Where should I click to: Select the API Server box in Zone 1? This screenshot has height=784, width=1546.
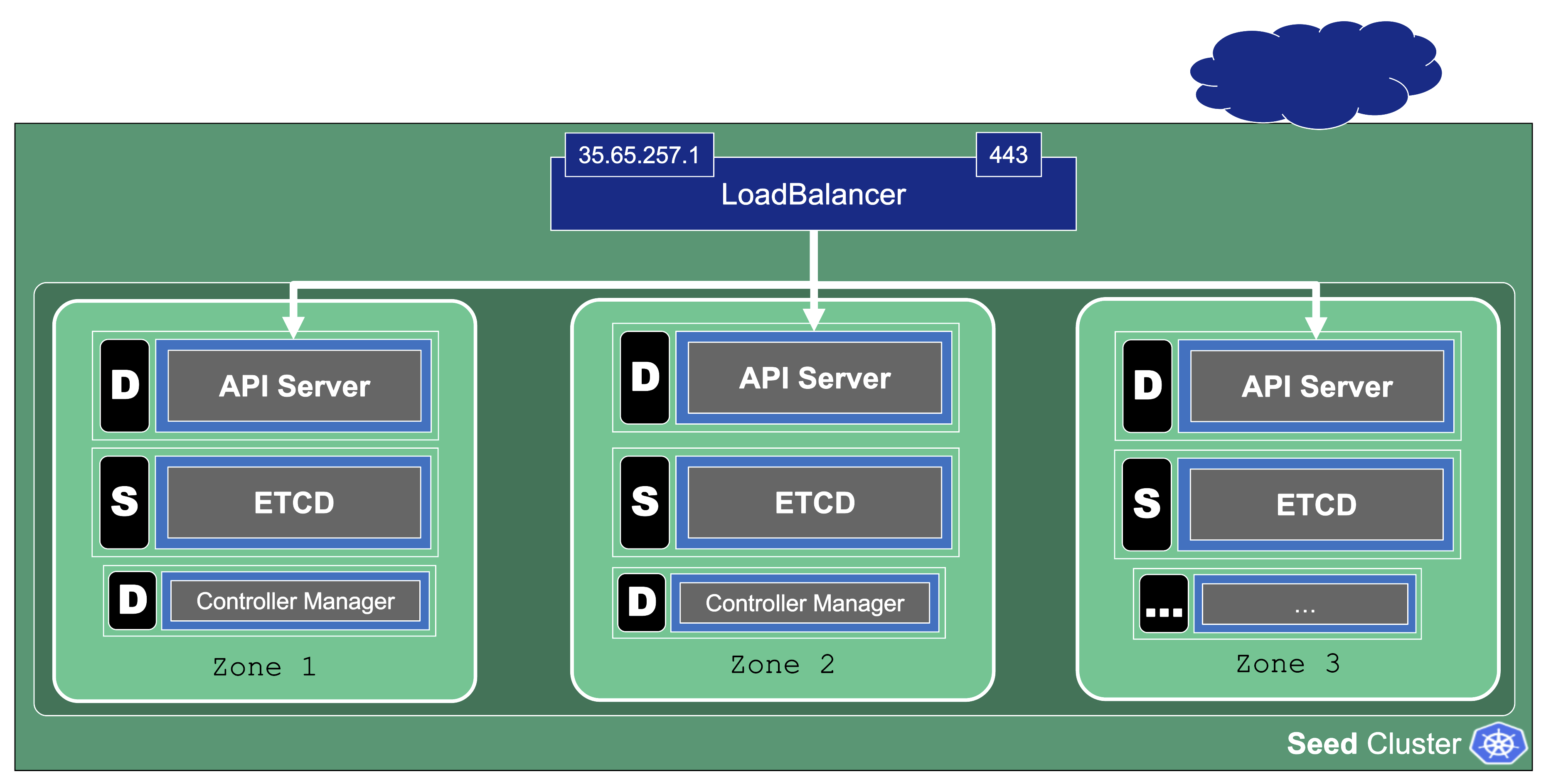click(x=294, y=386)
